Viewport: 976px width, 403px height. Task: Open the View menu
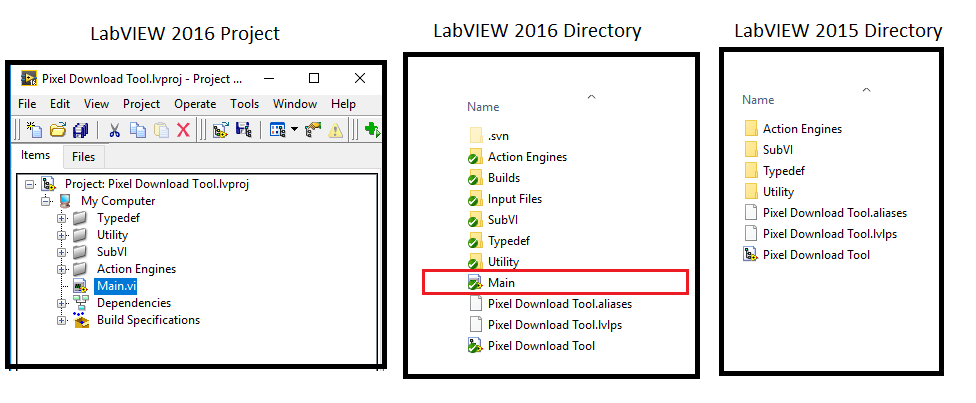96,104
